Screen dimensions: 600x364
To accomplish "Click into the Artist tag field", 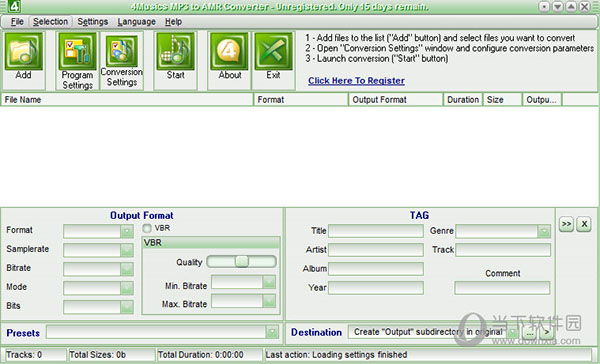I will [x=376, y=250].
